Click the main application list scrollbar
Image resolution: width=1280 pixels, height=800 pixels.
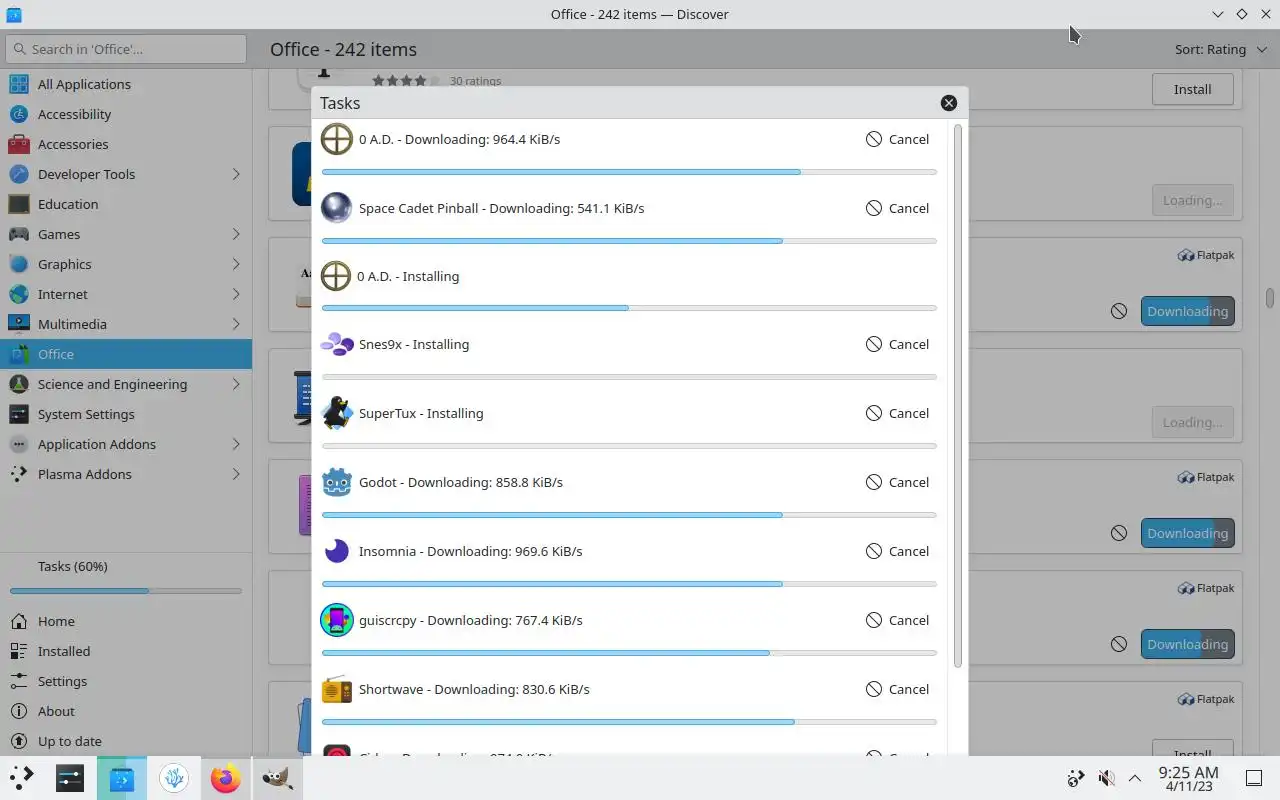[x=1270, y=298]
